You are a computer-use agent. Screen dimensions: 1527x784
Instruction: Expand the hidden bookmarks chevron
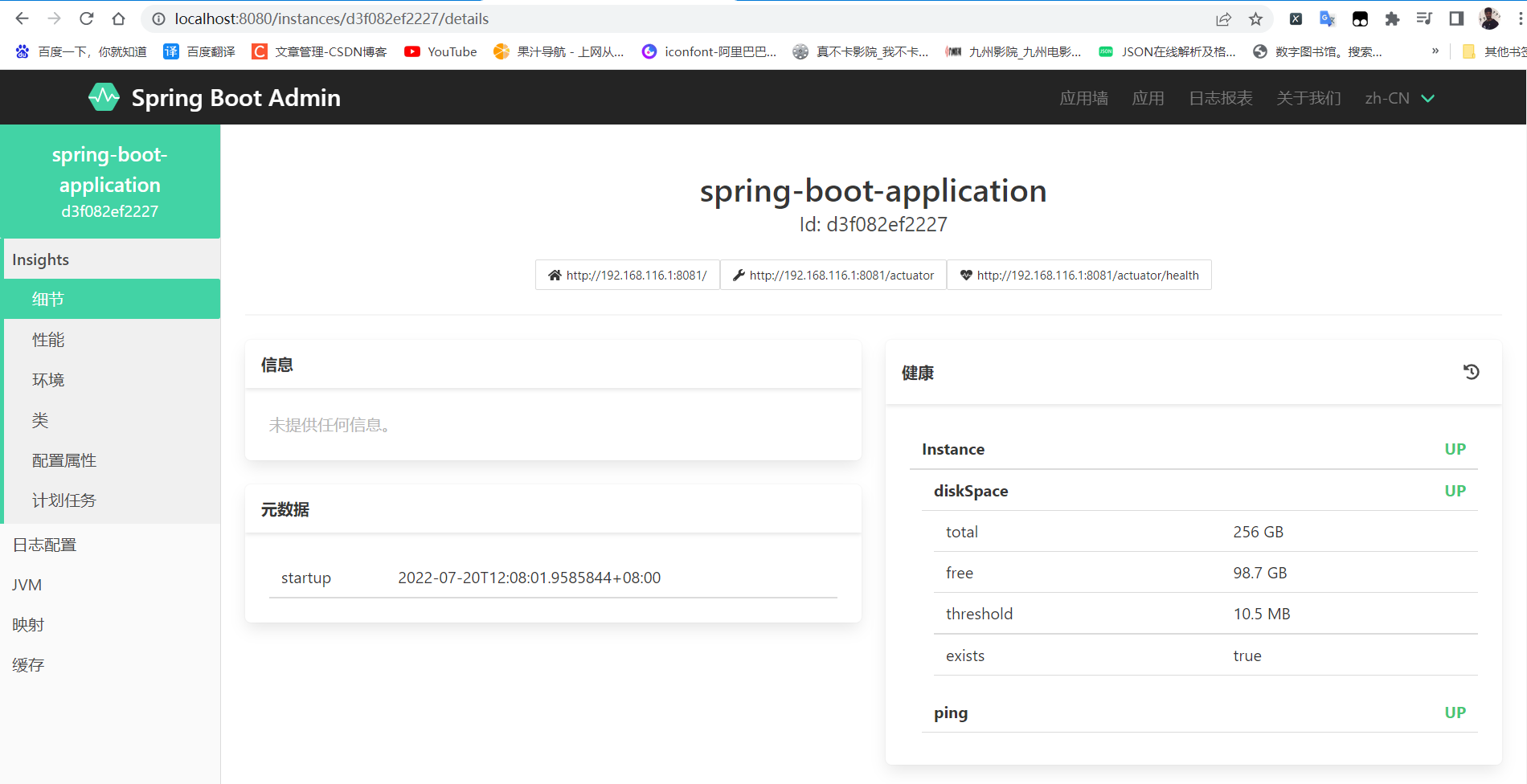tap(1435, 51)
